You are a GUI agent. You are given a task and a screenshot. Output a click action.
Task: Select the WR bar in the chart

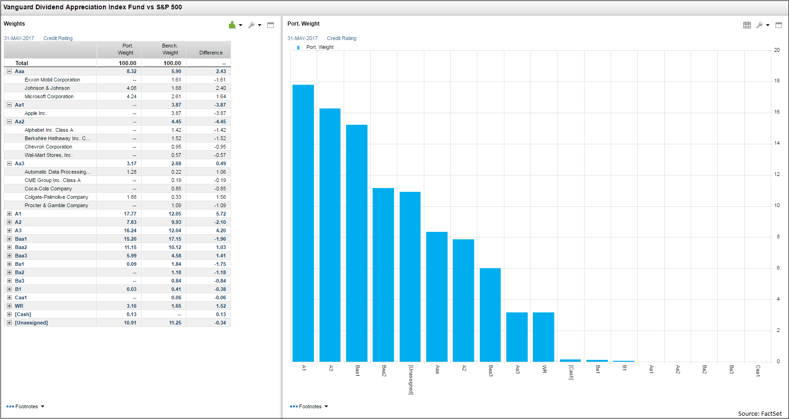coord(543,337)
